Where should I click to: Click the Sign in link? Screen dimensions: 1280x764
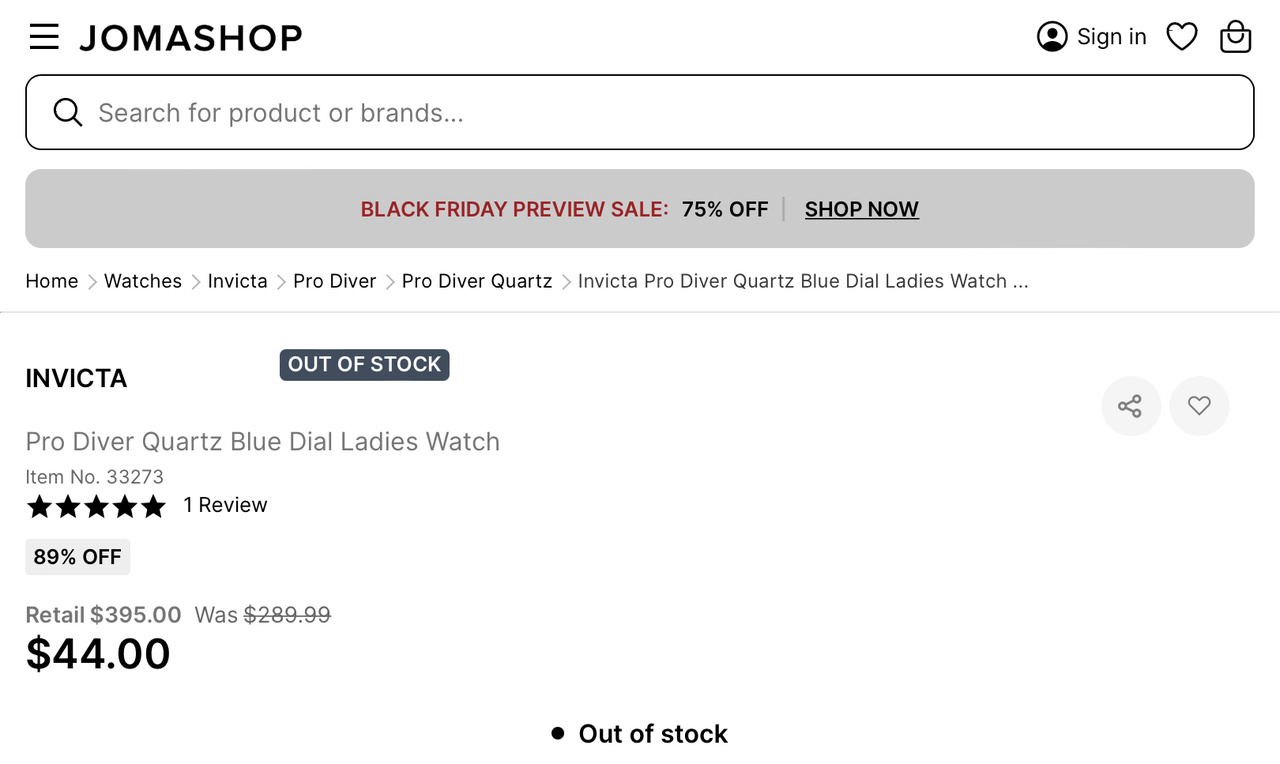click(1111, 37)
